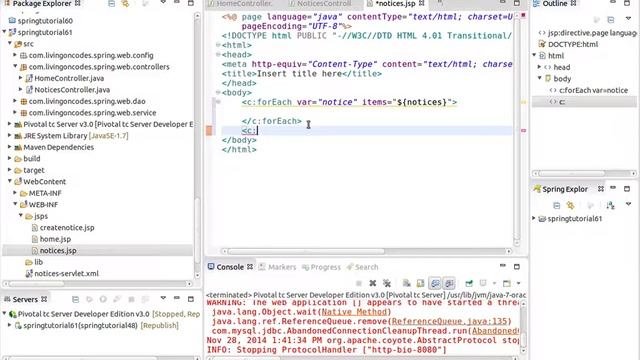Place cursor in the c:forEach opening line

349,102
